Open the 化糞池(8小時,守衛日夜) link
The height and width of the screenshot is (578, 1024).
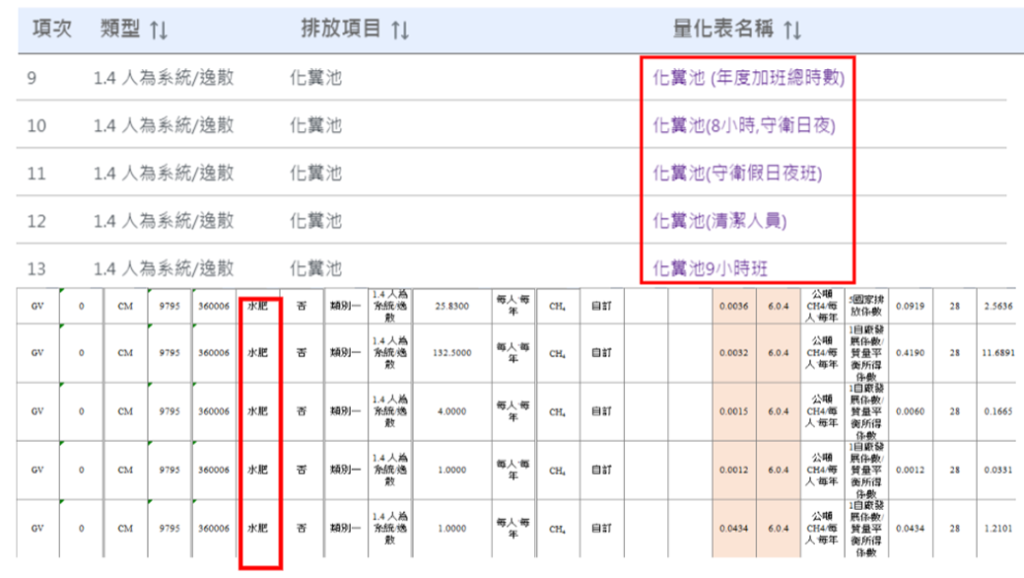[743, 125]
